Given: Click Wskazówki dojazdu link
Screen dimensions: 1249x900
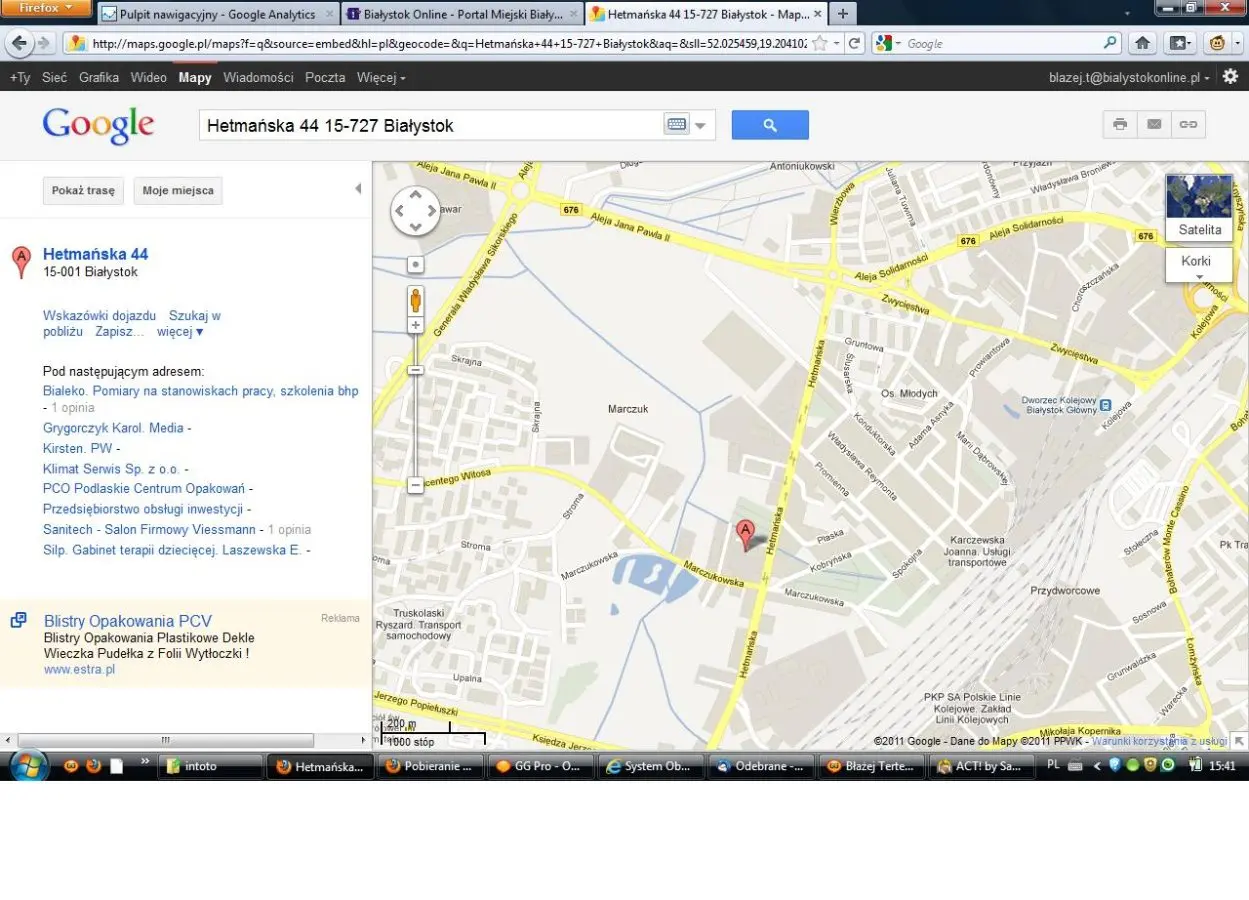Looking at the screenshot, I should tap(99, 315).
